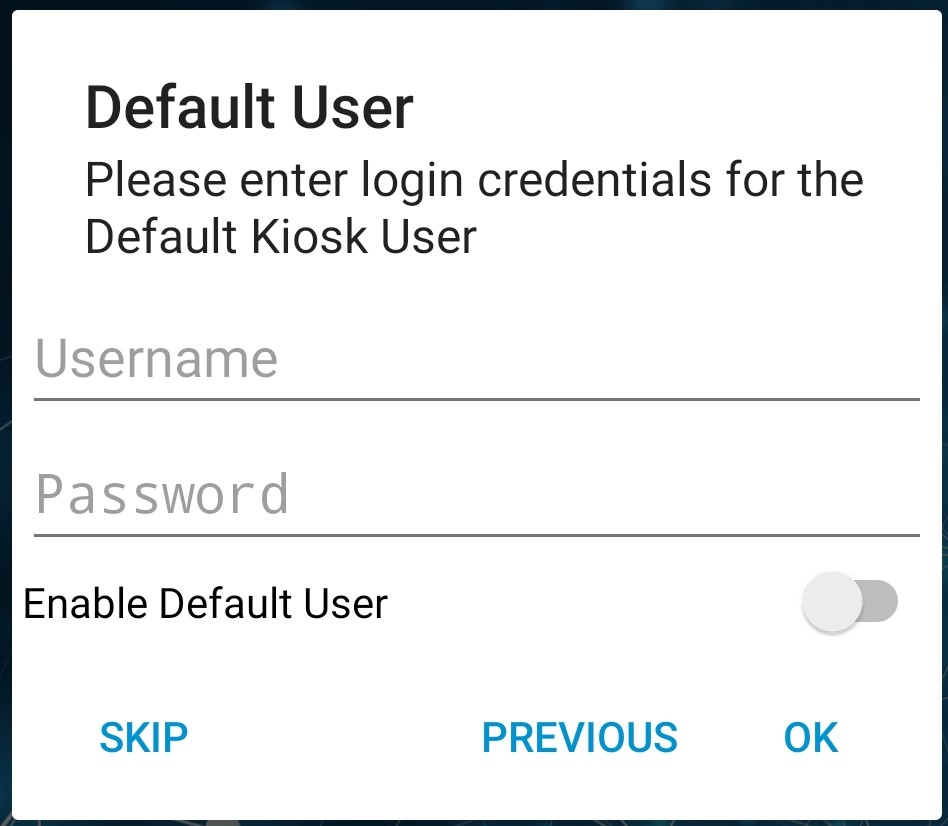Click the underline beneath the Username field

coord(476,398)
